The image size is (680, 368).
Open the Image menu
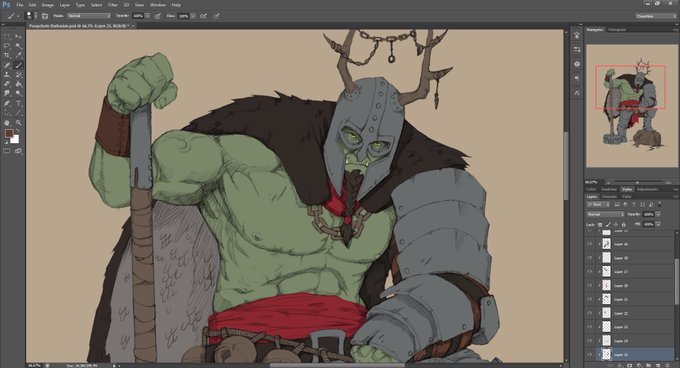[x=48, y=5]
